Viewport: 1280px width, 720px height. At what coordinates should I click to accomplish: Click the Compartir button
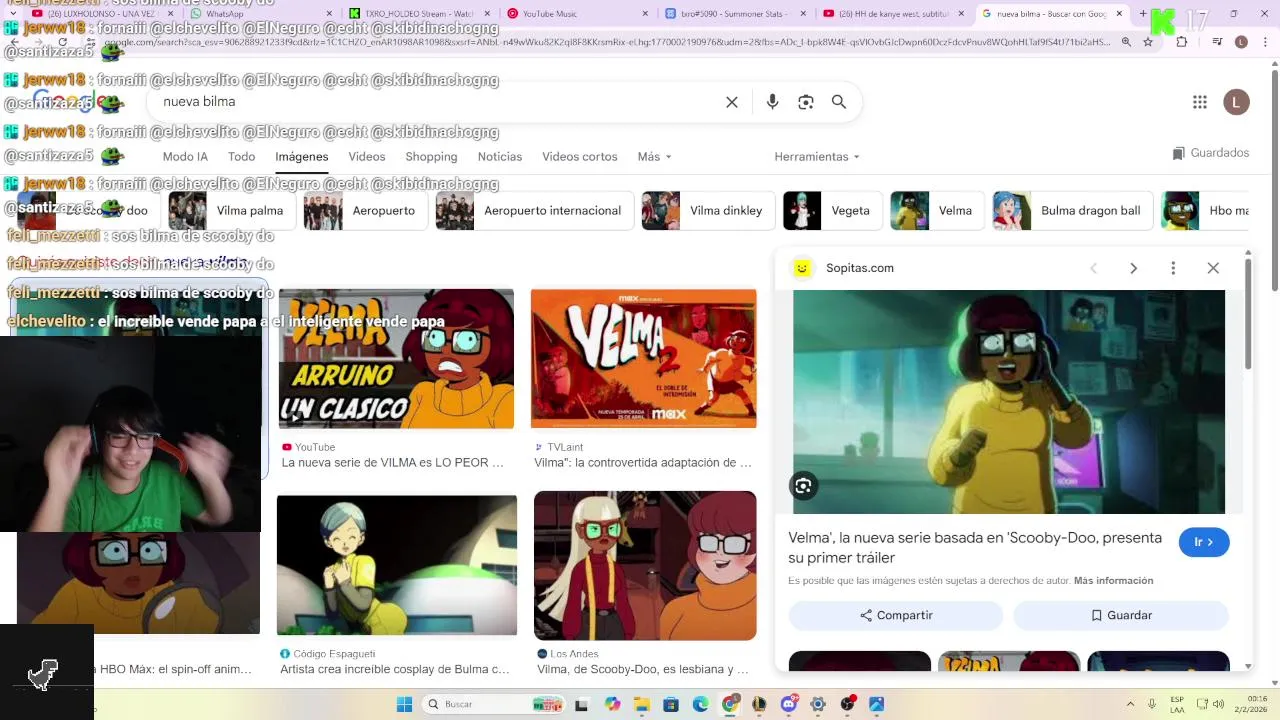[896, 616]
